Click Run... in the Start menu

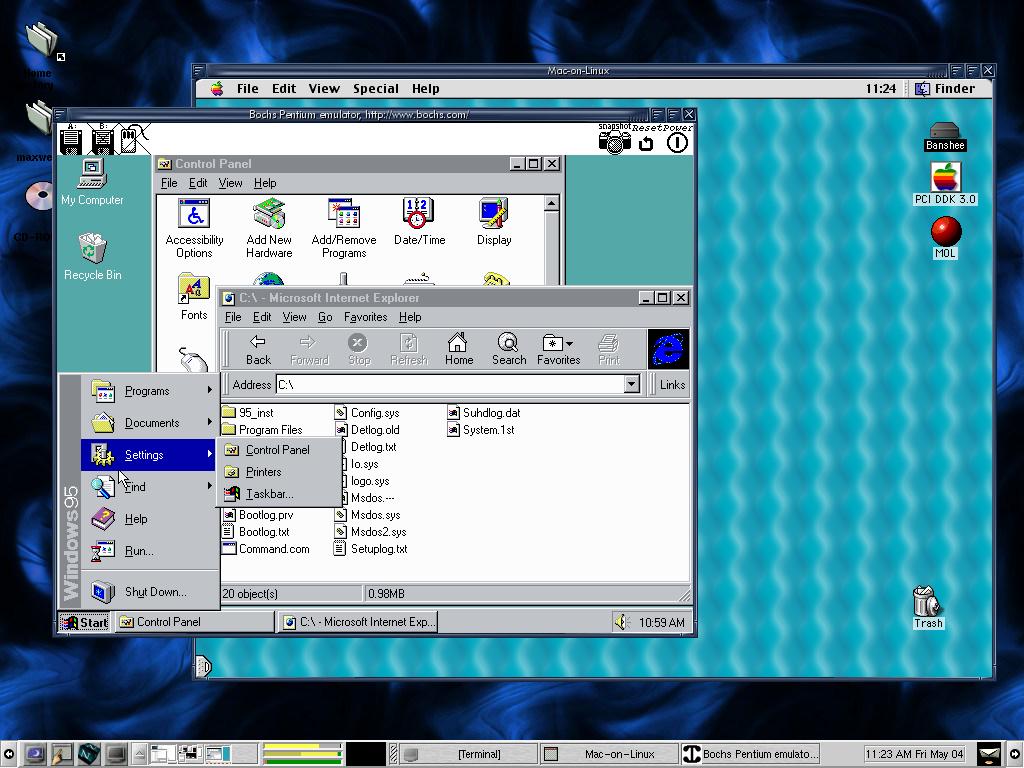click(150, 551)
